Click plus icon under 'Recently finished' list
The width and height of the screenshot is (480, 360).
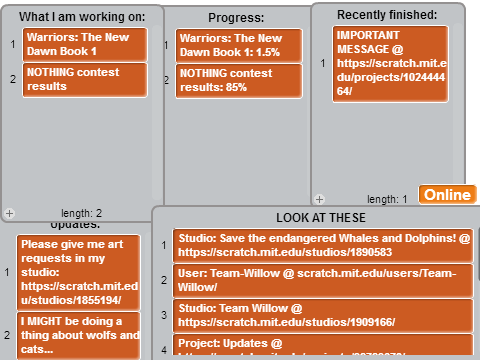click(x=319, y=199)
